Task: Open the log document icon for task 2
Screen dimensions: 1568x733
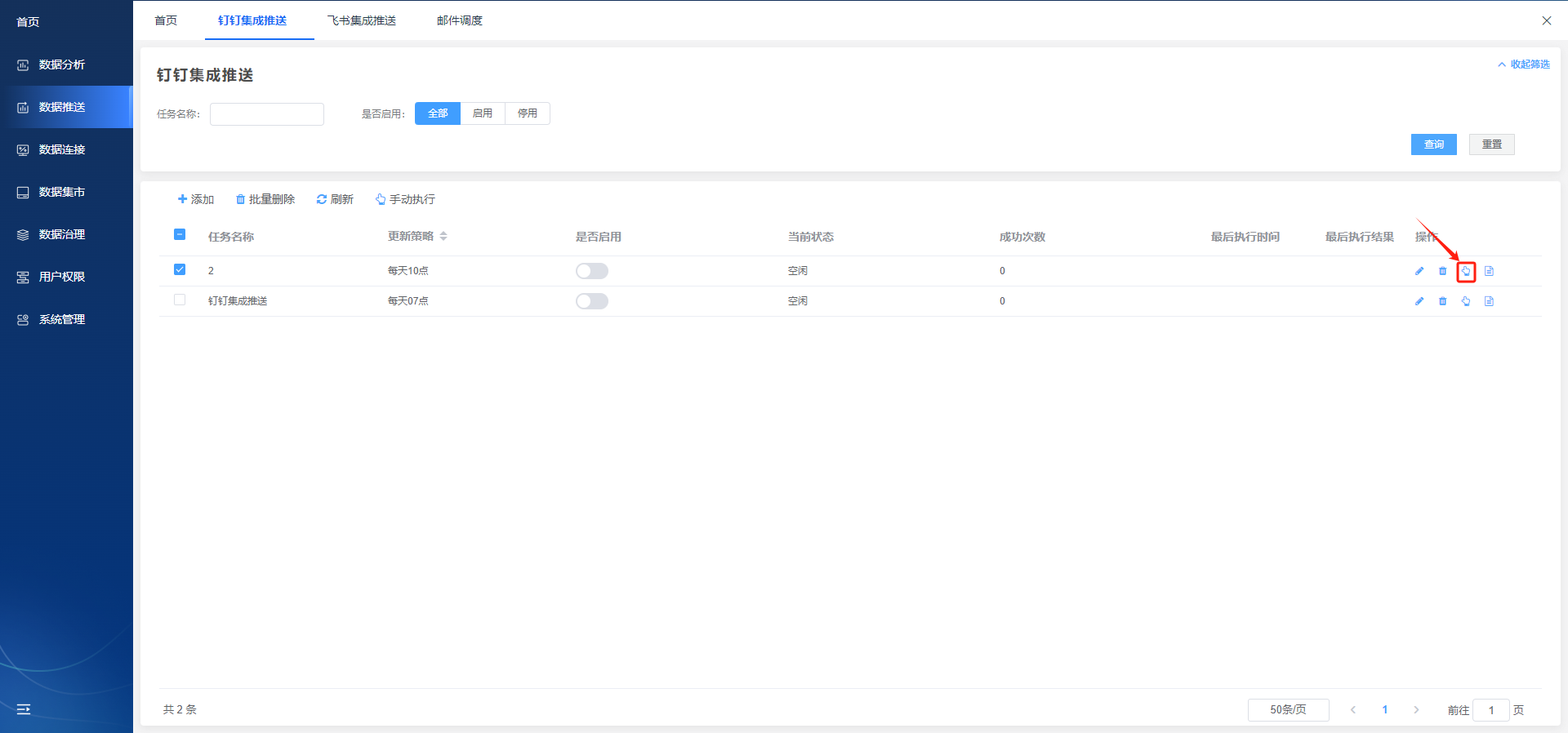Action: (x=1489, y=271)
